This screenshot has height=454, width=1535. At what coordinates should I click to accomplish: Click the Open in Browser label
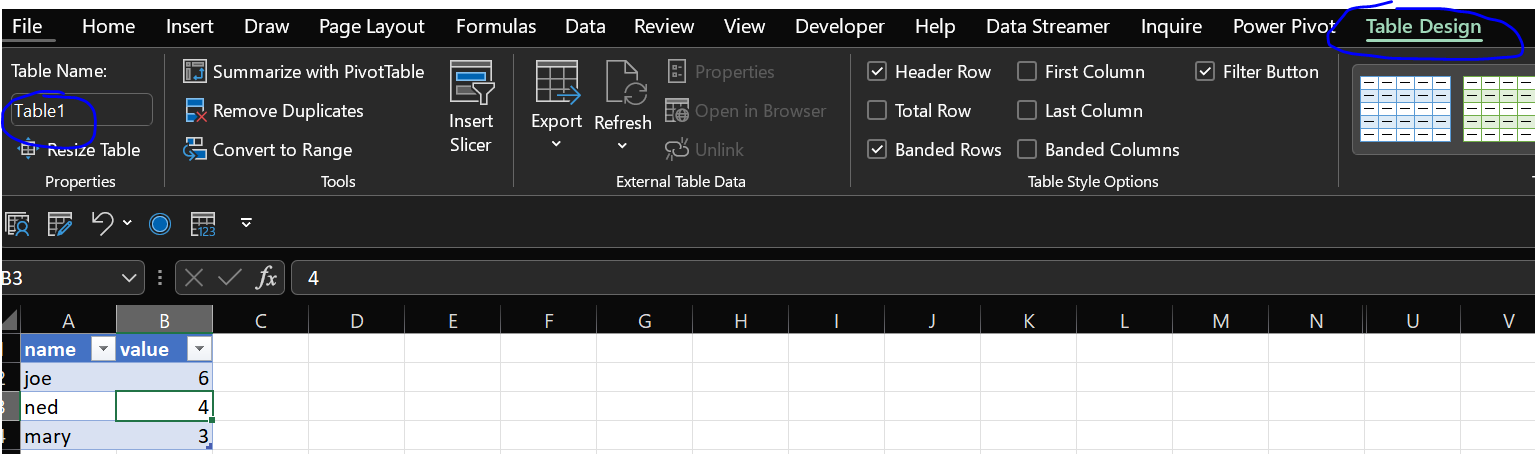[x=761, y=111]
